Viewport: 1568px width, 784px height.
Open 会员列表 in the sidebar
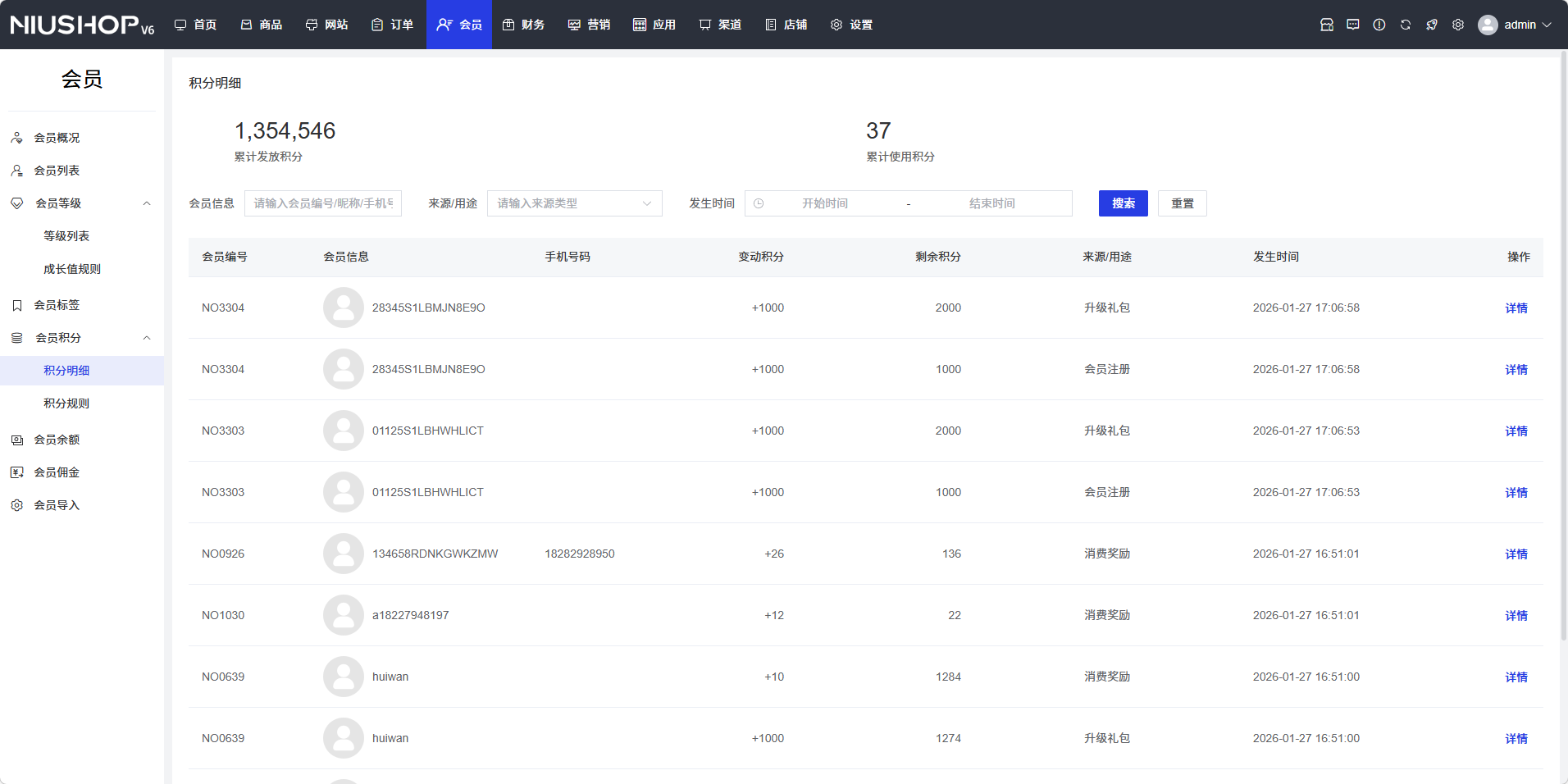tap(57, 171)
